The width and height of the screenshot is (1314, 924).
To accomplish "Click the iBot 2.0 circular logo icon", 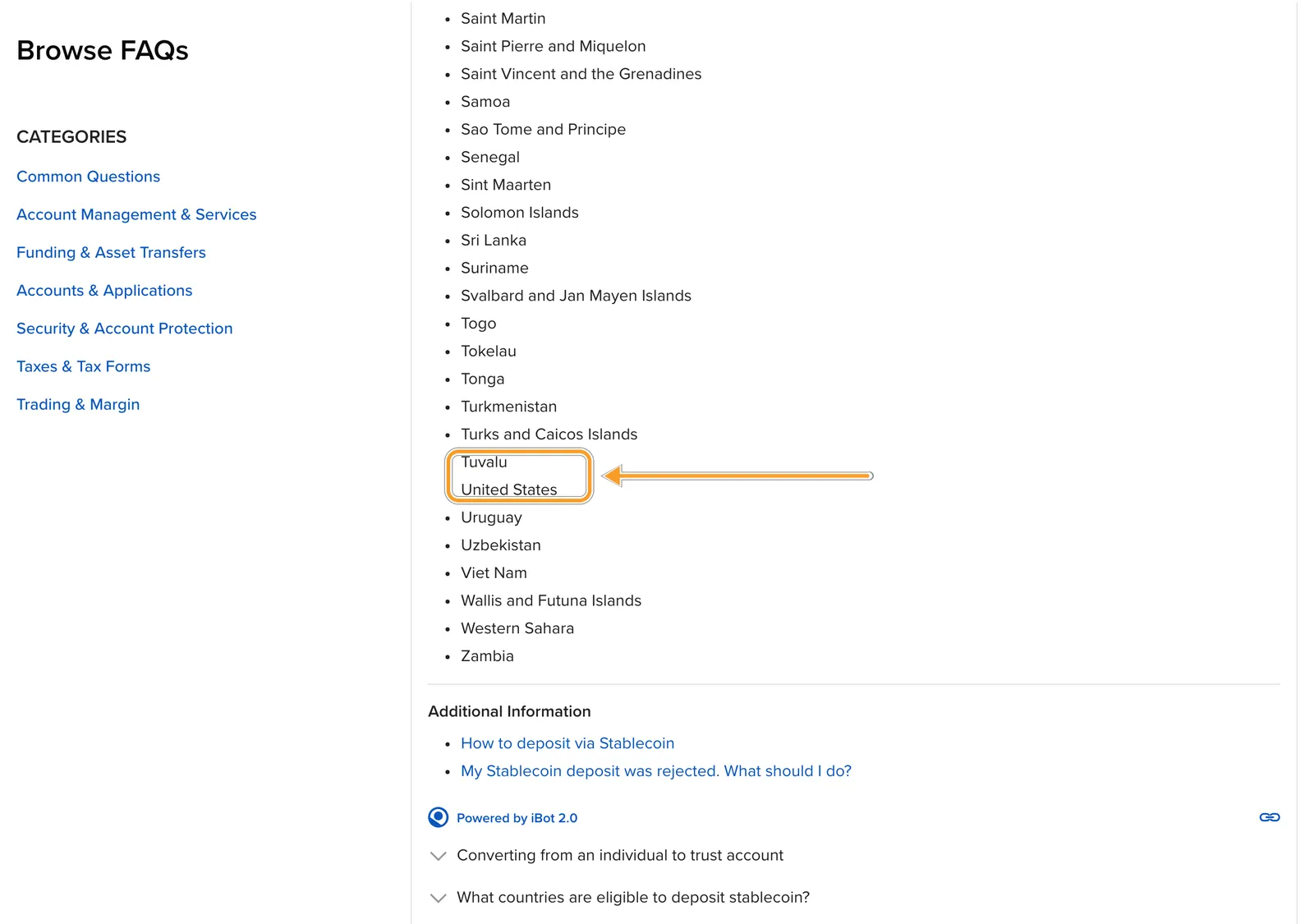I will 439,817.
